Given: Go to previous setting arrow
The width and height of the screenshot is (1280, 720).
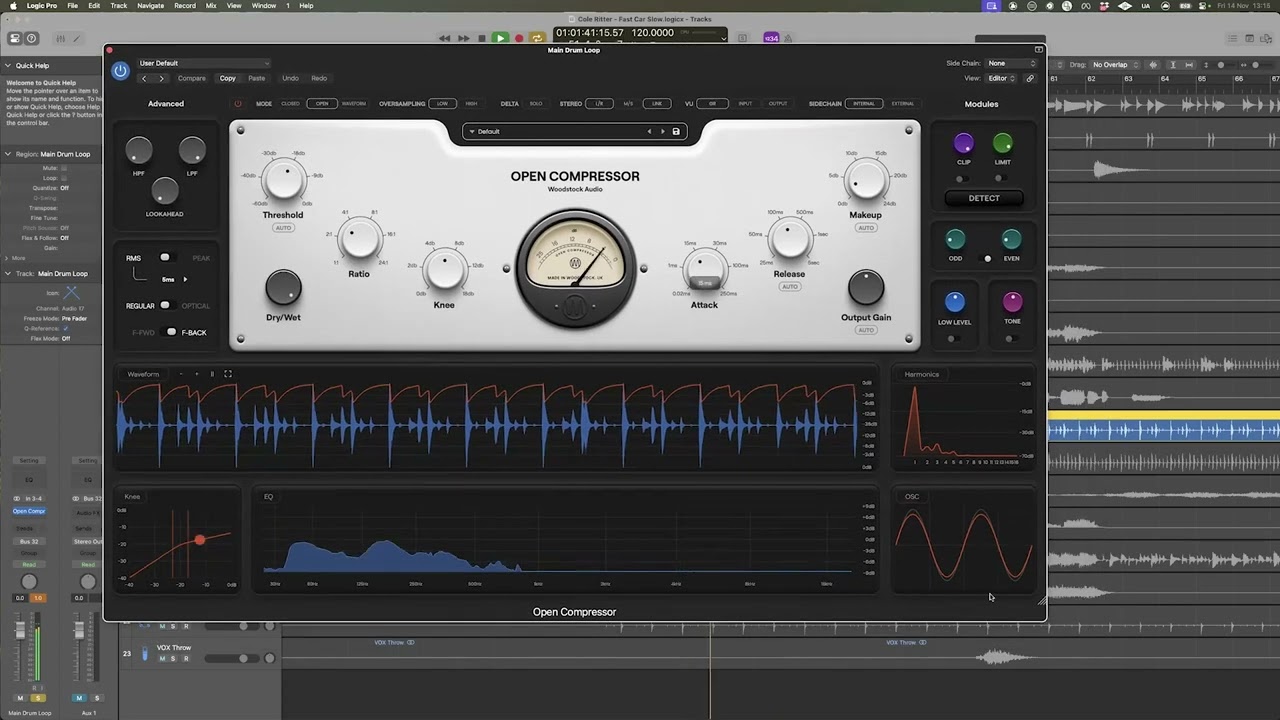Looking at the screenshot, I should tap(144, 78).
